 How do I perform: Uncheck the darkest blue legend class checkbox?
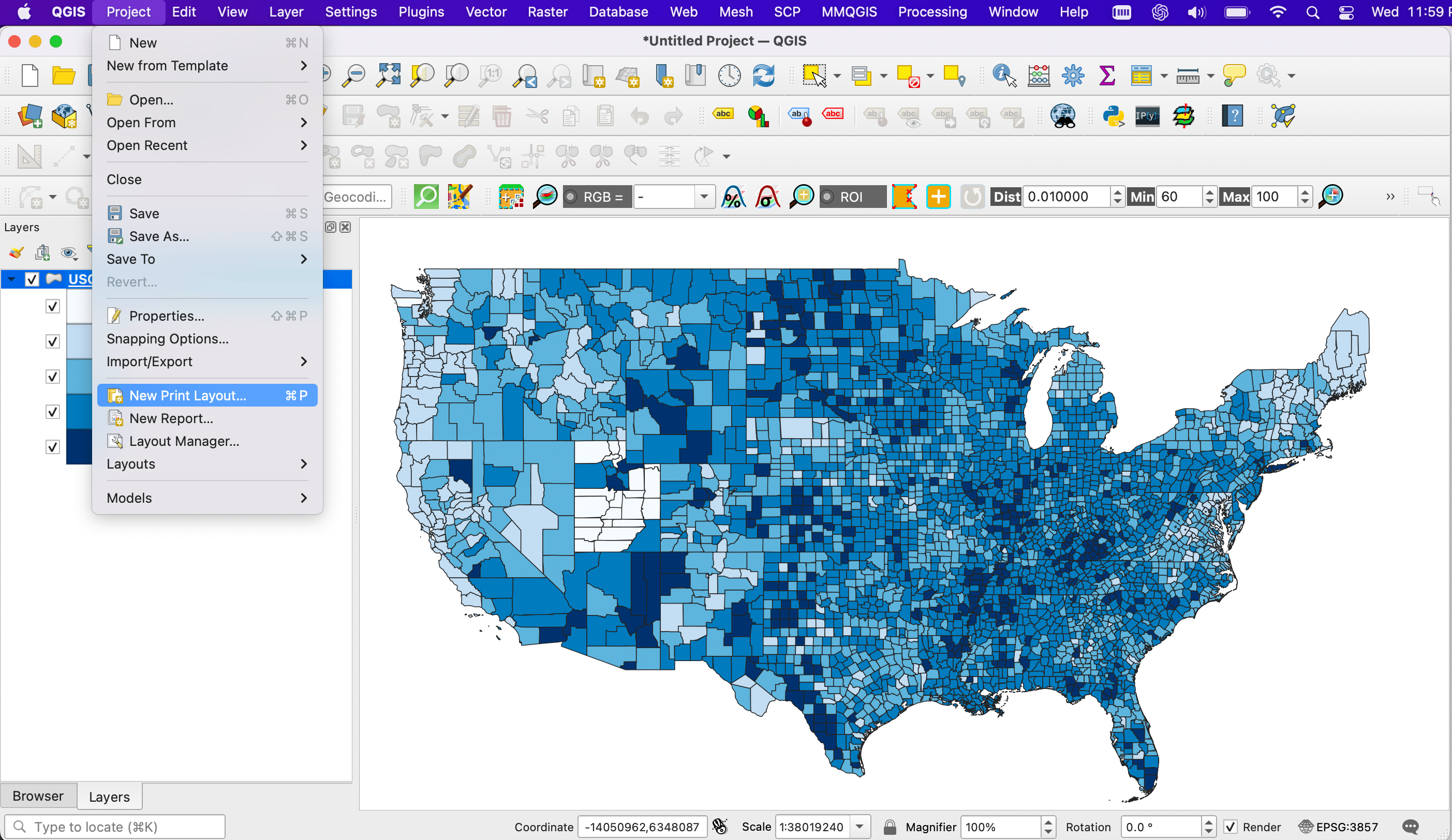tap(52, 446)
